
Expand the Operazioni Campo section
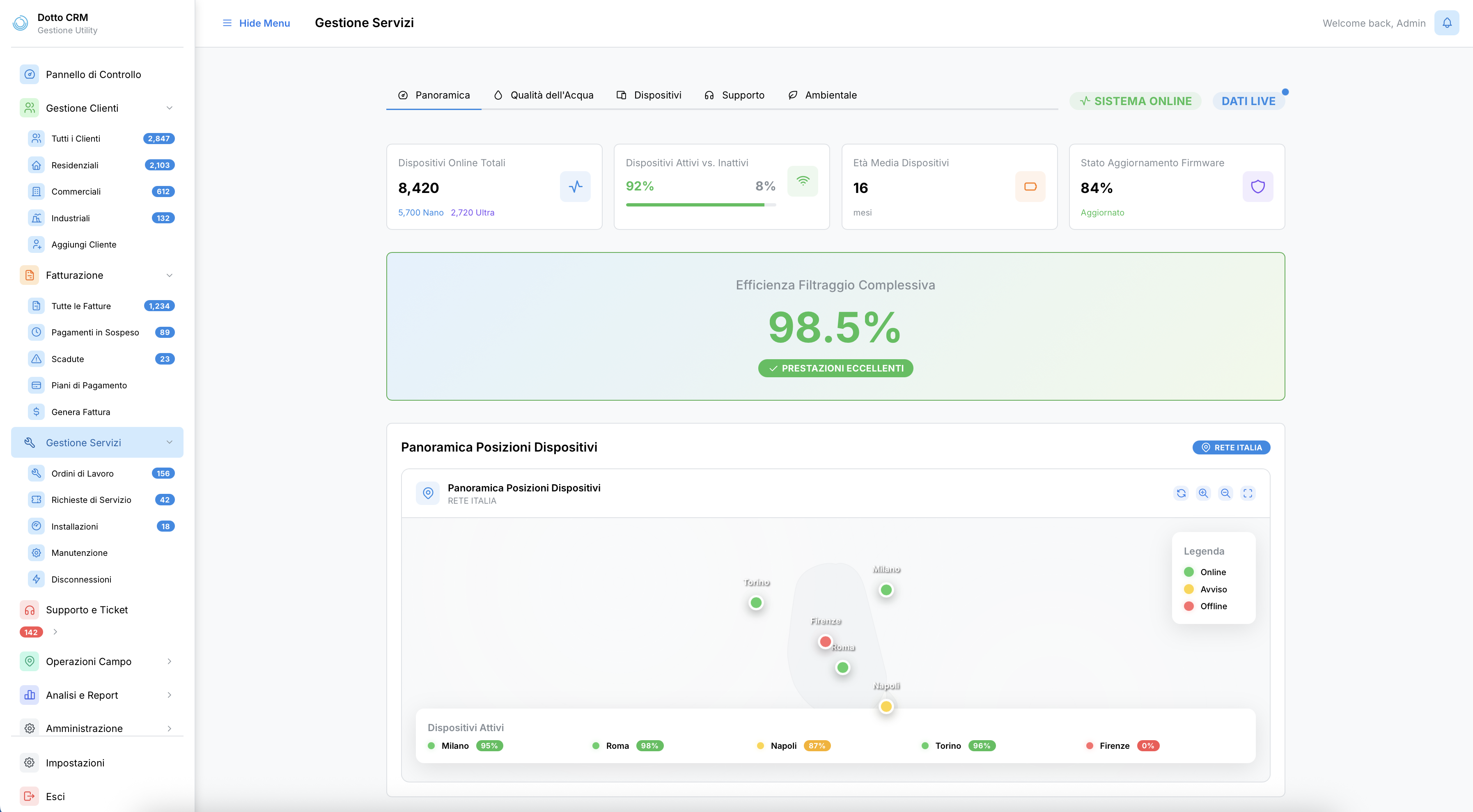pos(169,661)
